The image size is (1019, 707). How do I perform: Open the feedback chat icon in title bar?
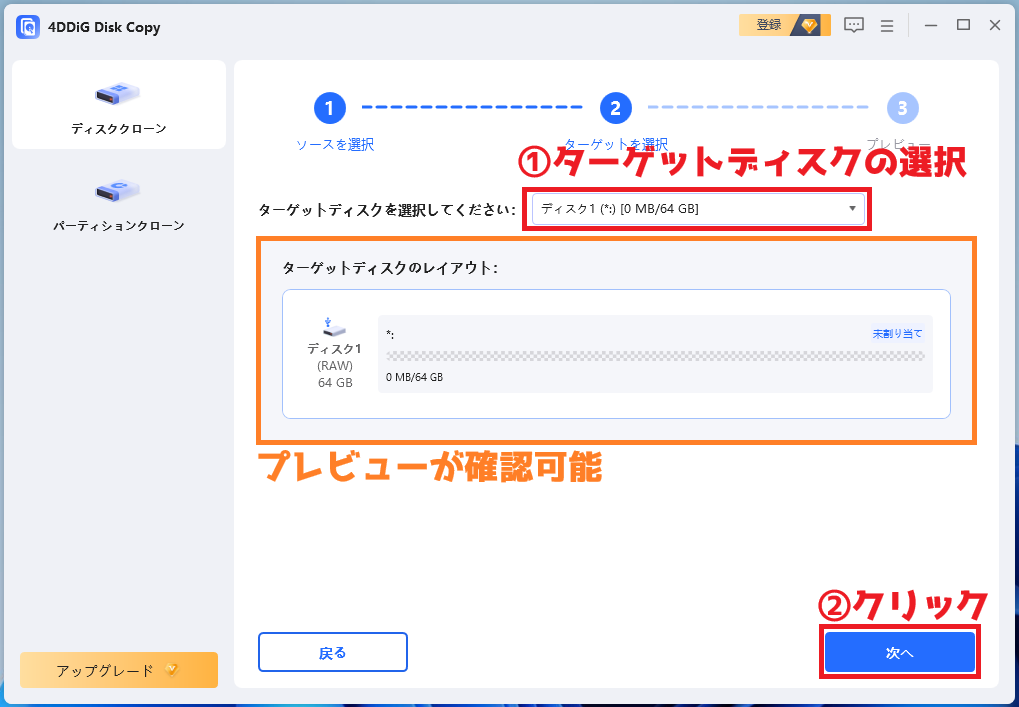click(x=852, y=24)
